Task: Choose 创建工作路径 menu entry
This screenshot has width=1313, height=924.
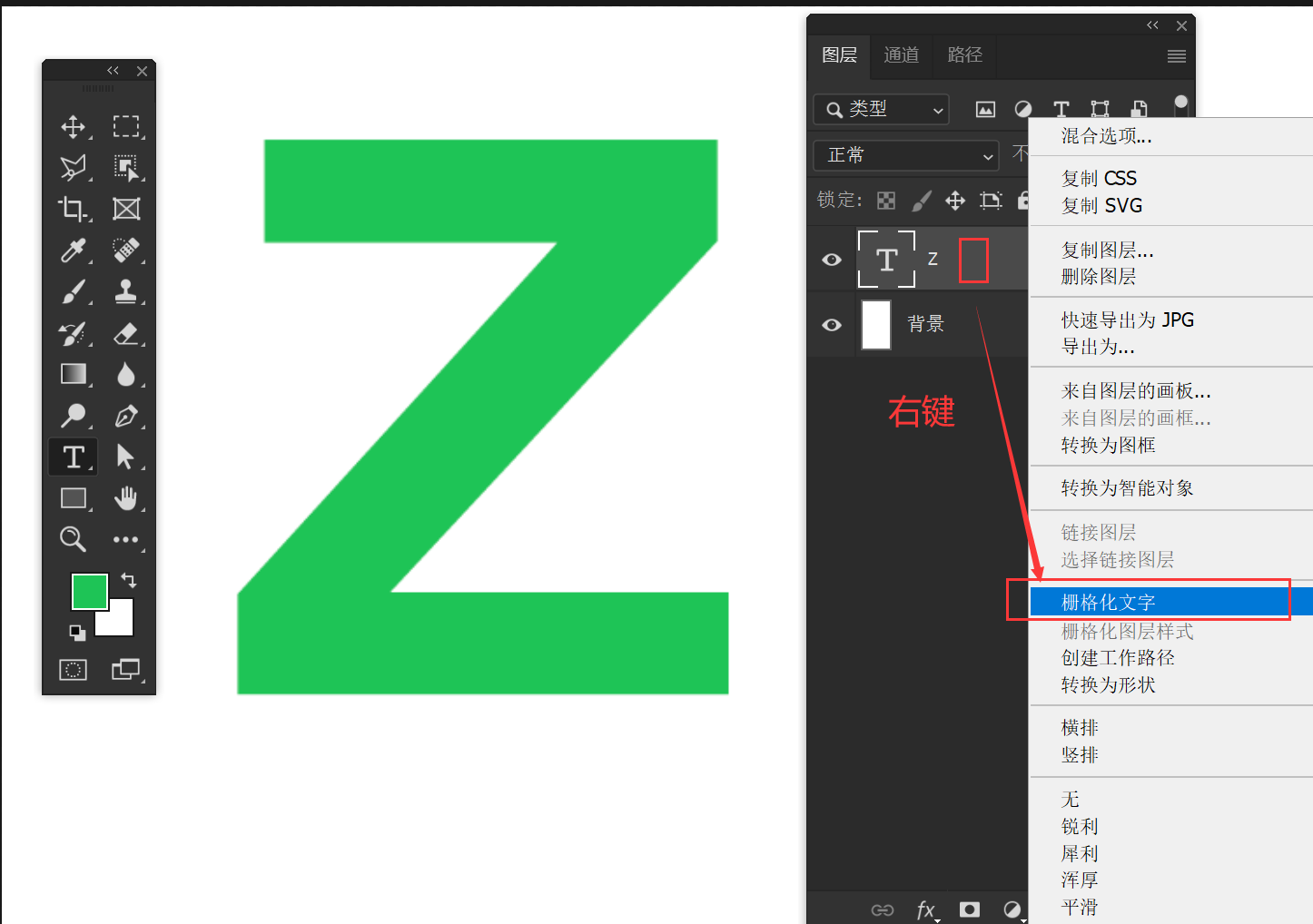Action: [x=1171, y=658]
